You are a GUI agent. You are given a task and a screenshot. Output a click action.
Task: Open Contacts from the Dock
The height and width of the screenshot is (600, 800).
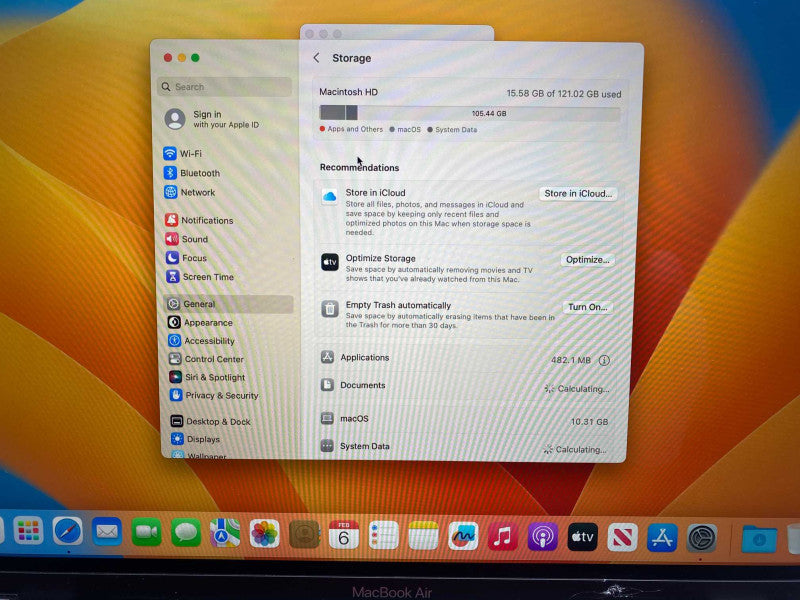pyautogui.click(x=304, y=534)
